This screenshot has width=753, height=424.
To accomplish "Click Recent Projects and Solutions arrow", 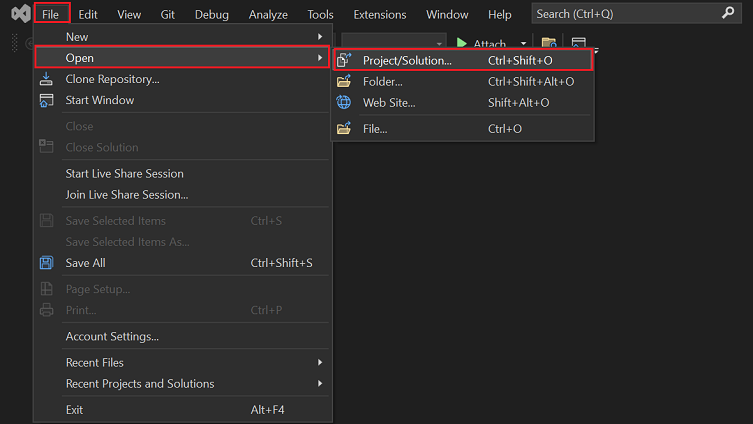I will [320, 384].
